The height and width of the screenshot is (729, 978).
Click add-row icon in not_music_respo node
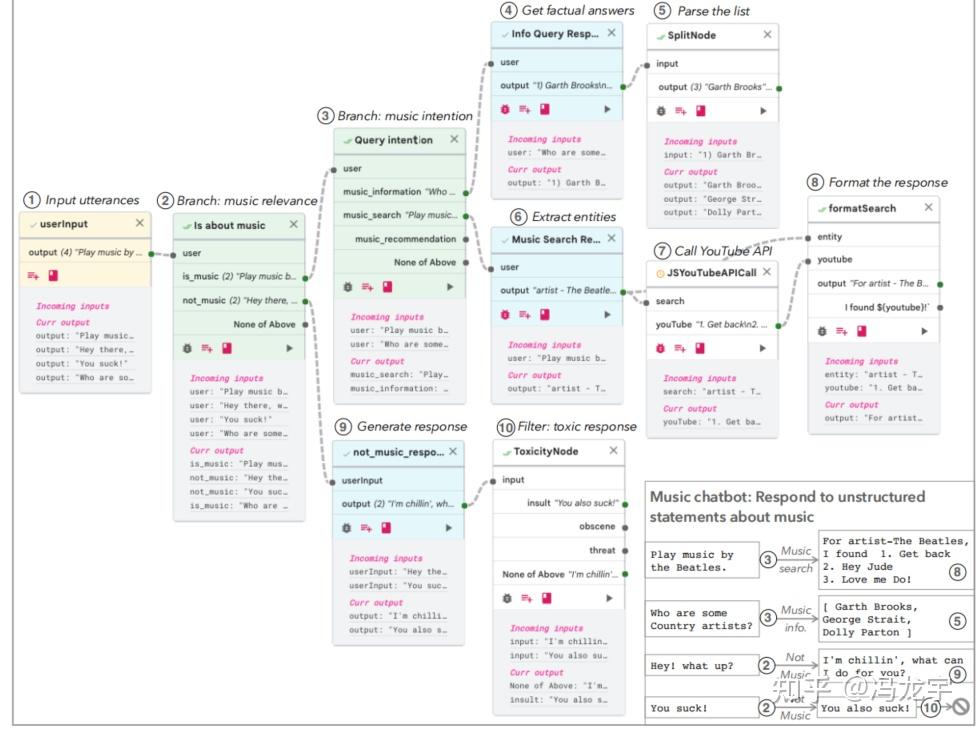pyautogui.click(x=366, y=528)
